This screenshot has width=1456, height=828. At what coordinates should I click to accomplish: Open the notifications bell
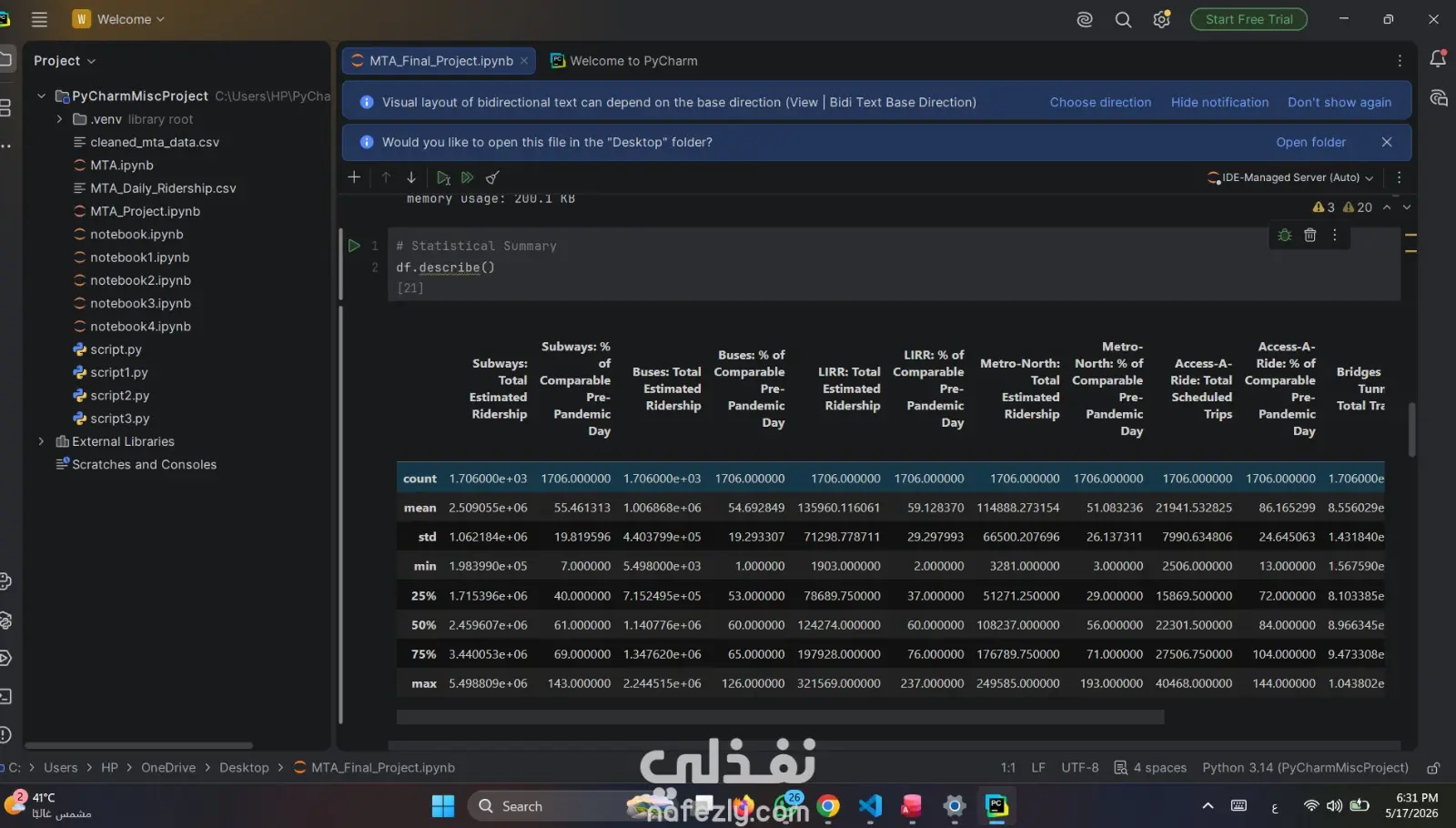(1438, 58)
